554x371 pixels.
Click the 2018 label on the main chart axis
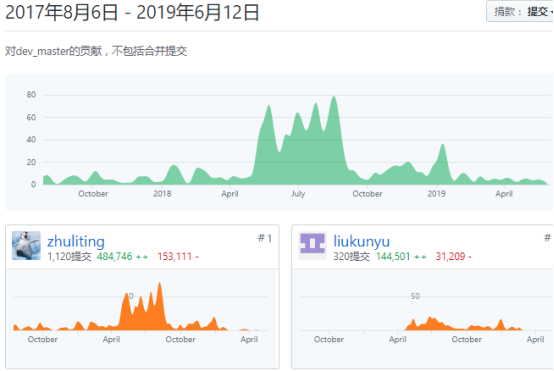162,194
